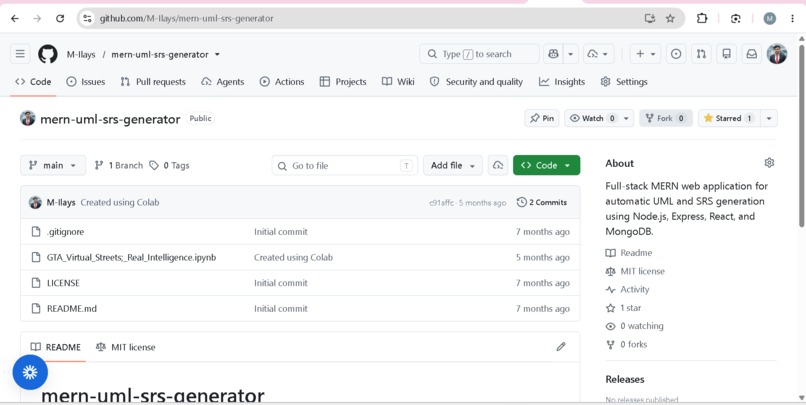The height and width of the screenshot is (405, 806).
Task: Select the MIT license tab in file viewer
Action: point(125,347)
